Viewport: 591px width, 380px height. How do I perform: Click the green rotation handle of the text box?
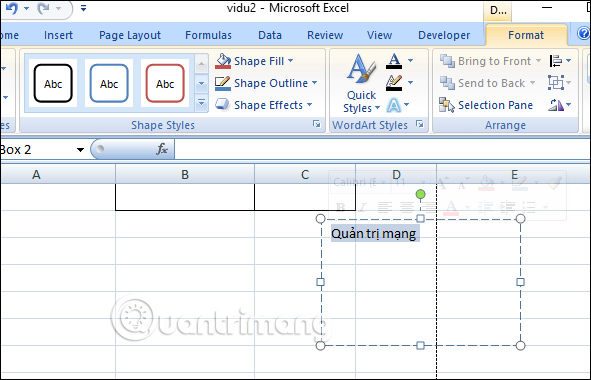[420, 194]
